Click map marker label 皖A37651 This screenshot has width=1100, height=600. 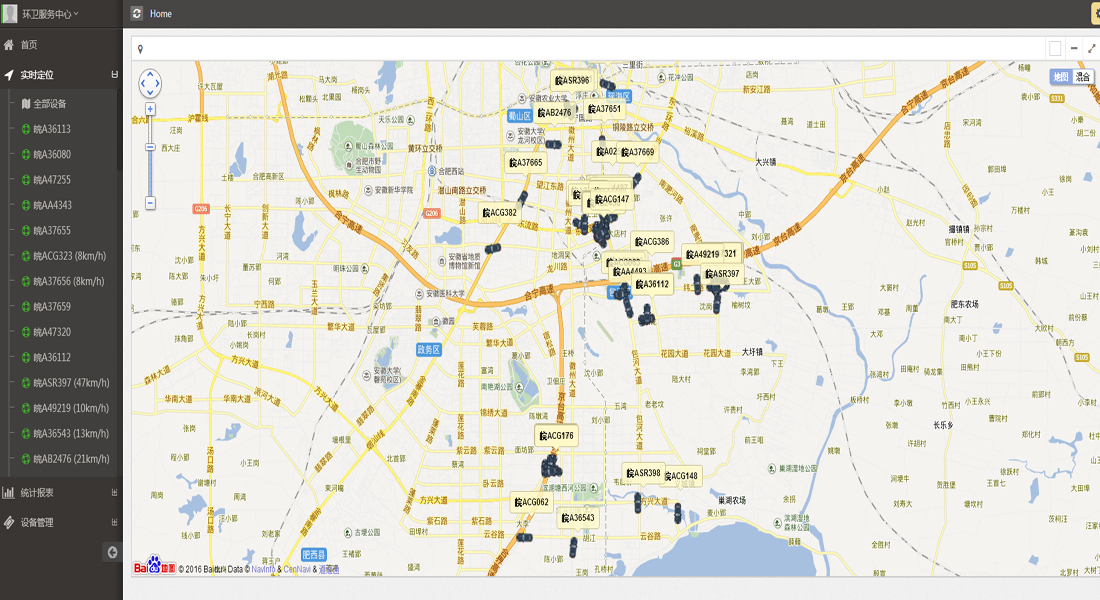[x=604, y=109]
